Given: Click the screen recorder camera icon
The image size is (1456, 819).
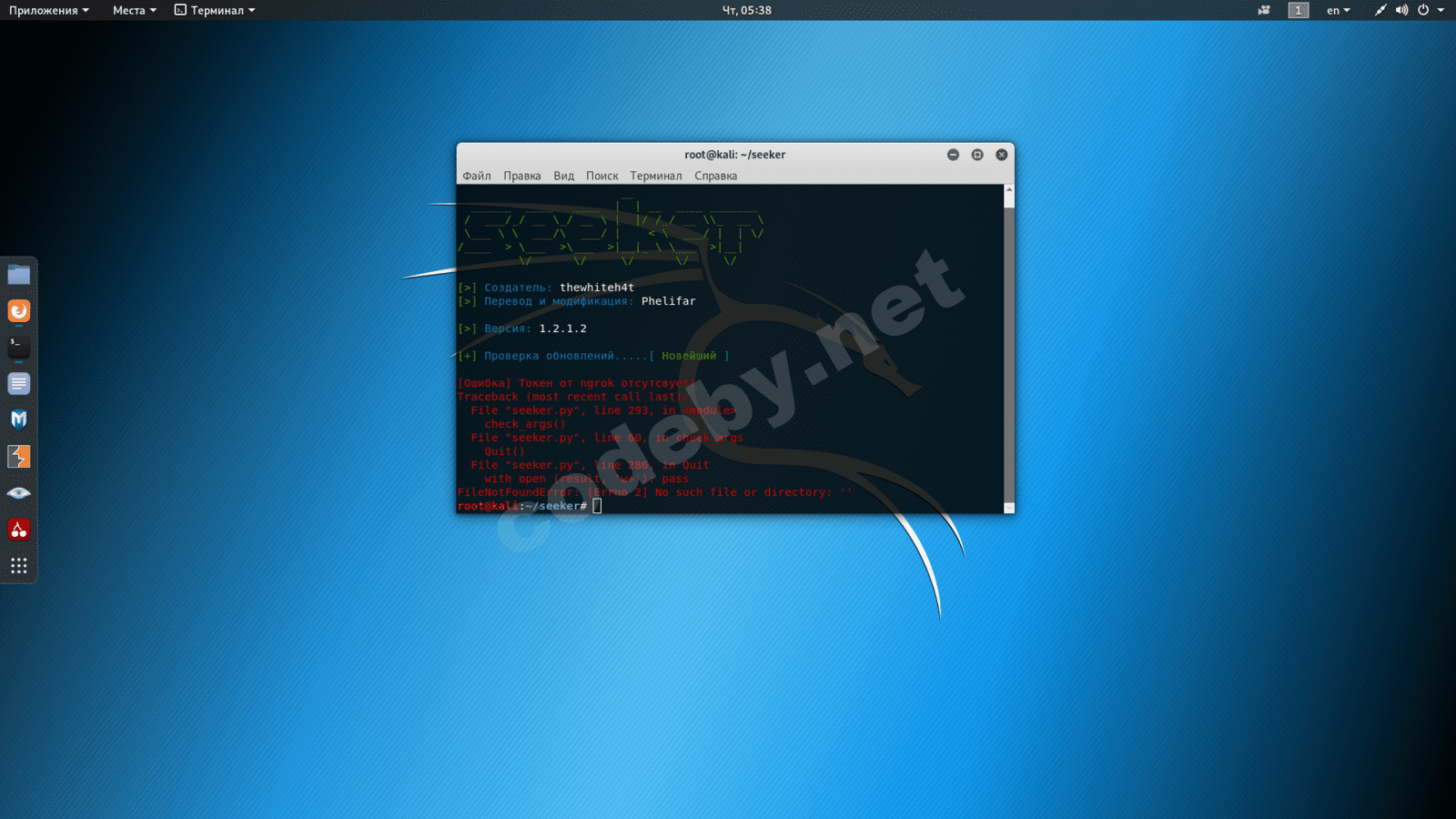Looking at the screenshot, I should point(1264,10).
